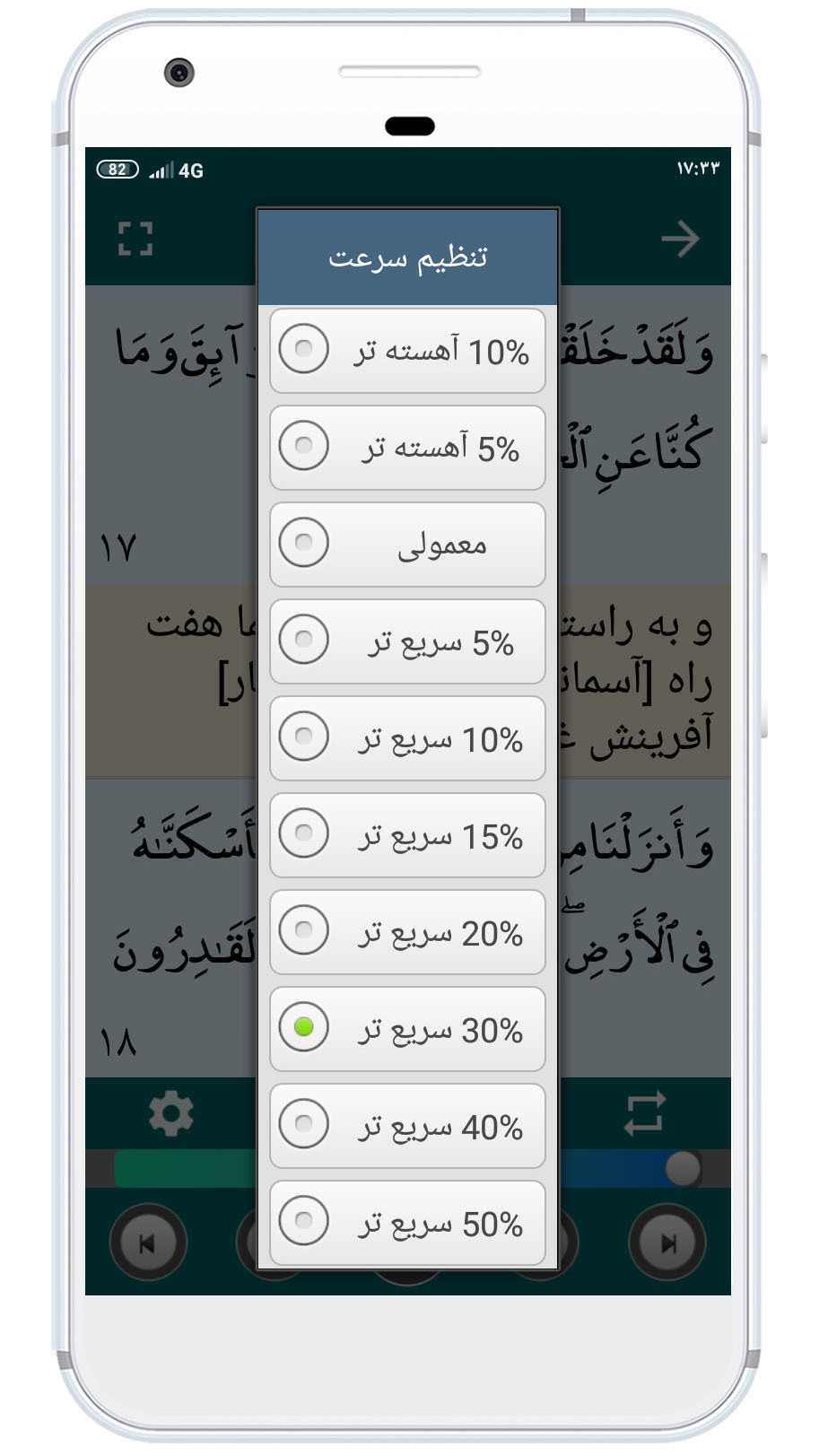Tap the battery level indicator showing 82
The height and width of the screenshot is (1456, 819).
click(118, 170)
